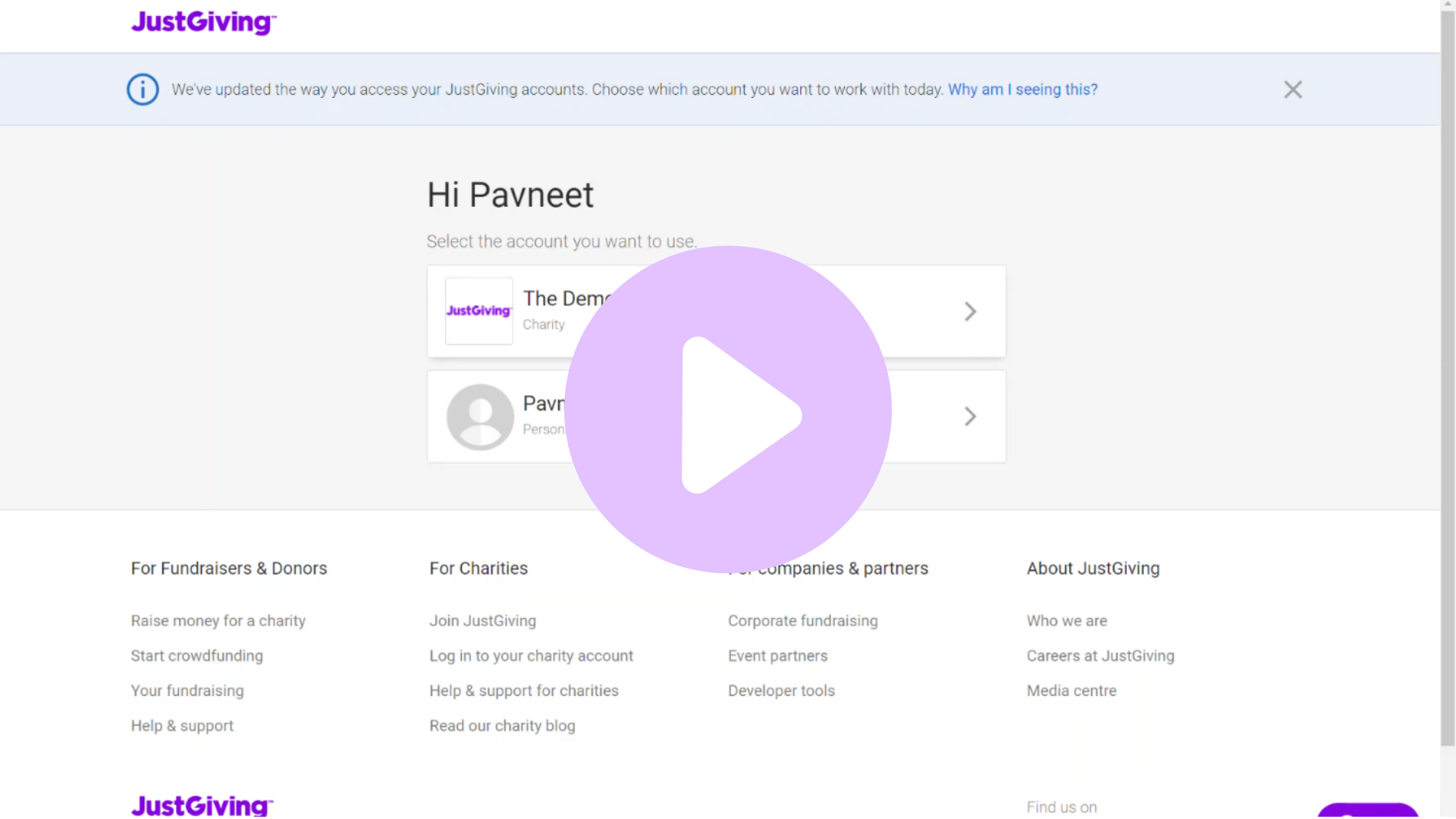This screenshot has height=819, width=1456.
Task: Click the 'Hi Pavneet' greeting heading
Action: click(510, 195)
